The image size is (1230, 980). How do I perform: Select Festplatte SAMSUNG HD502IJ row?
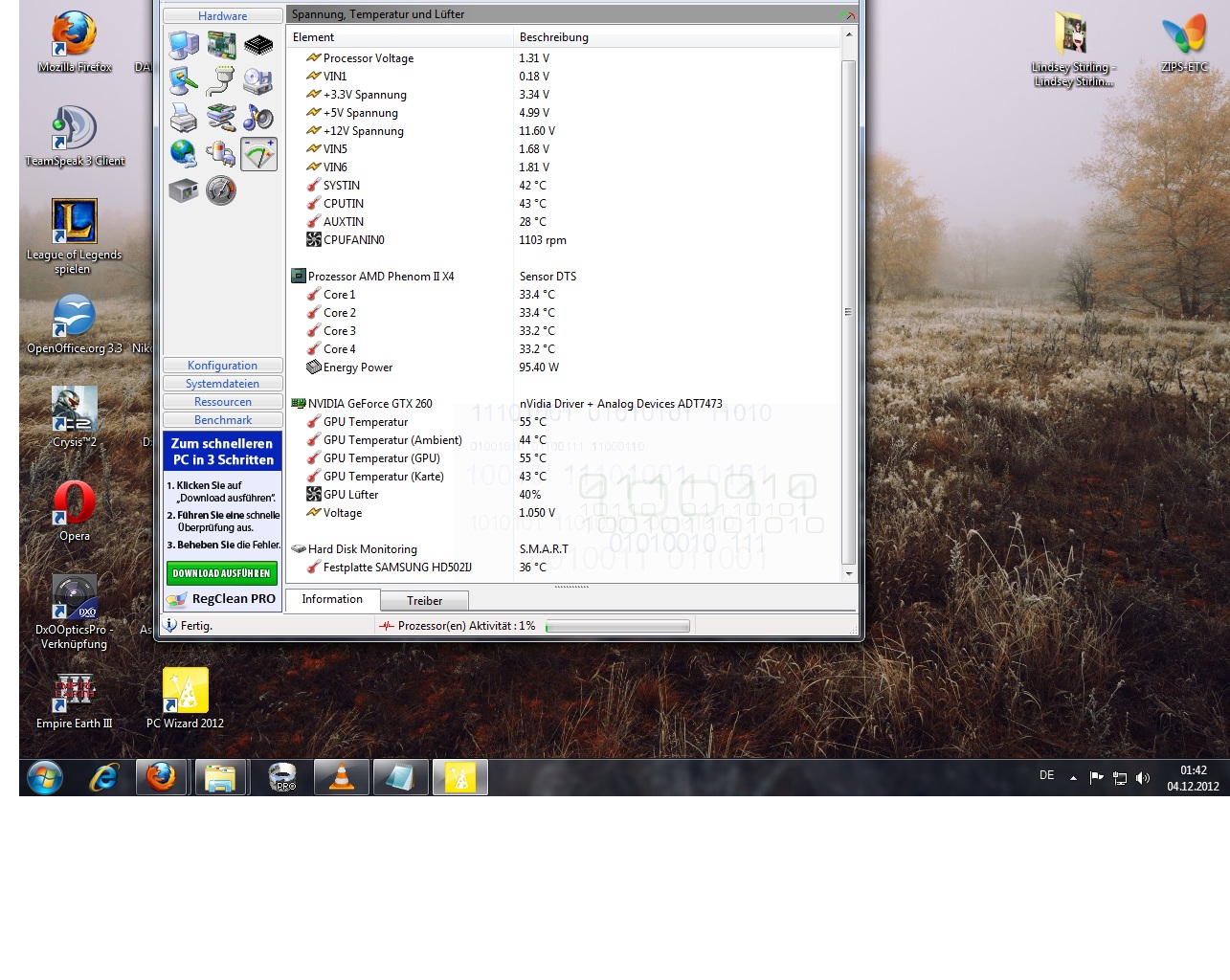coord(564,568)
